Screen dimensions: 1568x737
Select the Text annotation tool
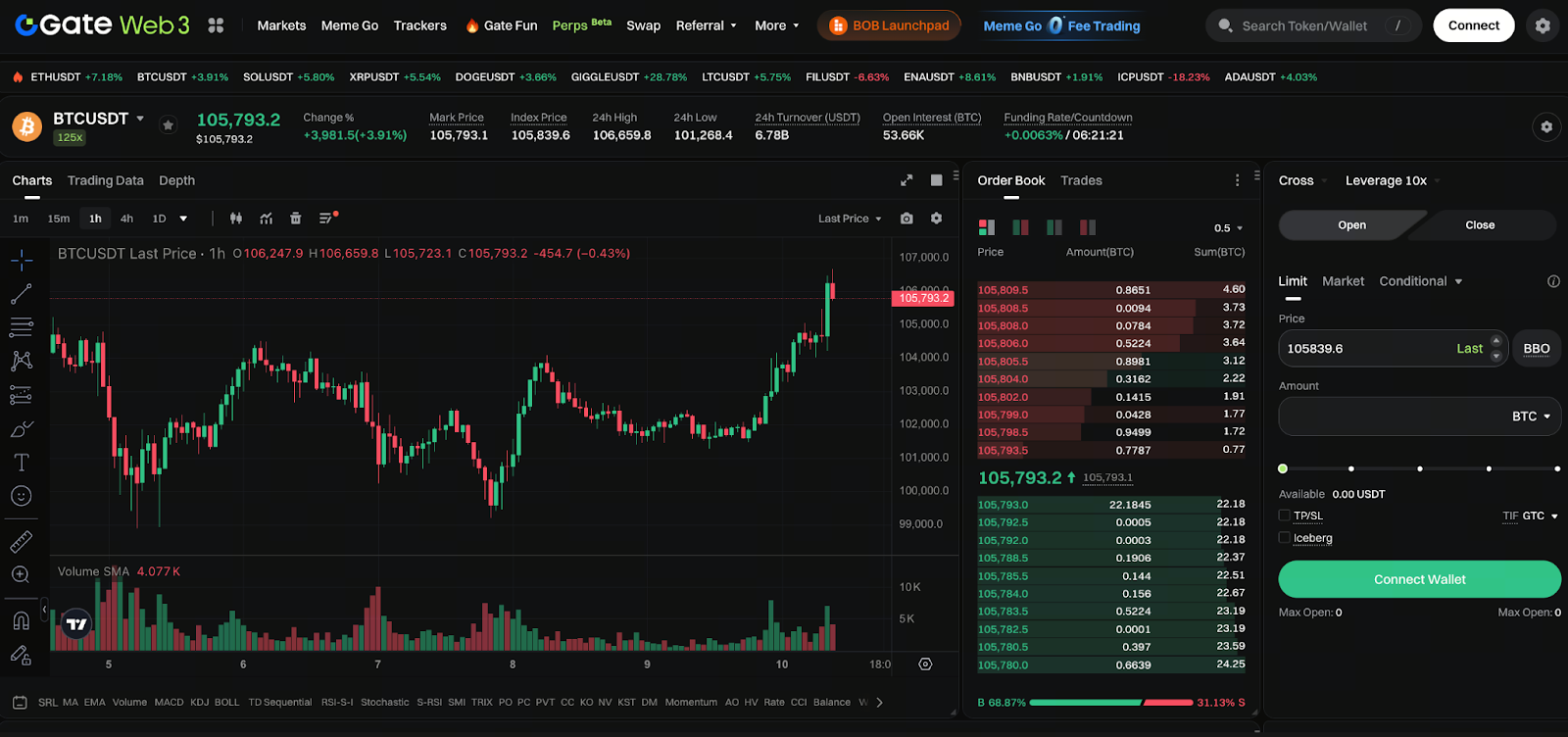tap(22, 463)
